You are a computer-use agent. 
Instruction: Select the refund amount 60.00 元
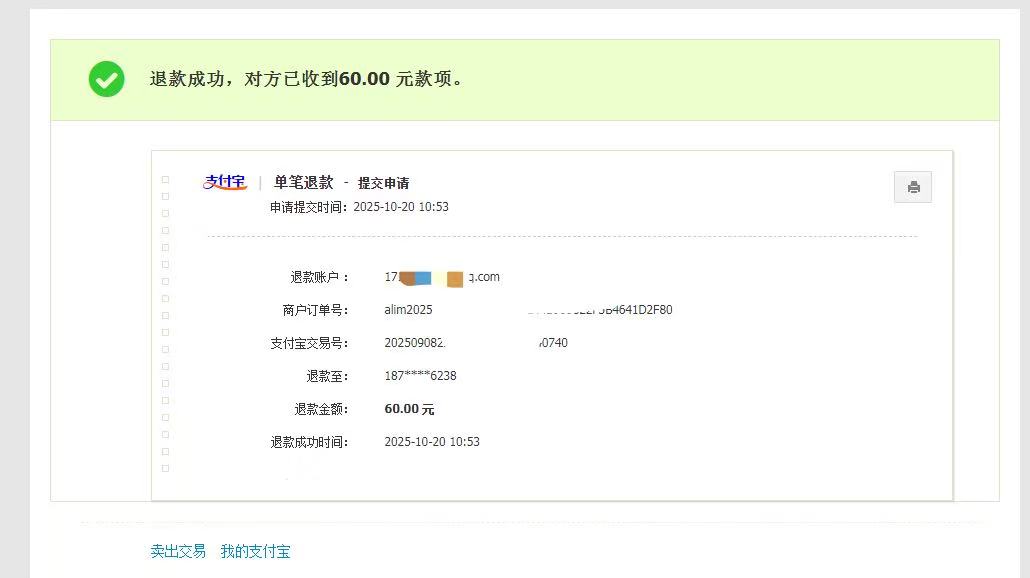tap(408, 409)
